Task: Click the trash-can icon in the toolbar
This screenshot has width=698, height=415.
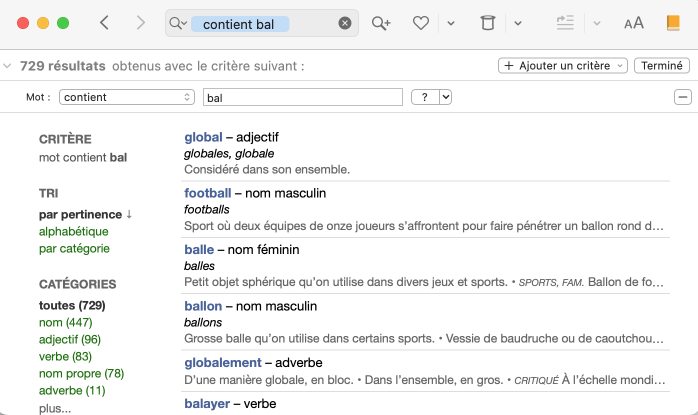Action: (x=487, y=23)
